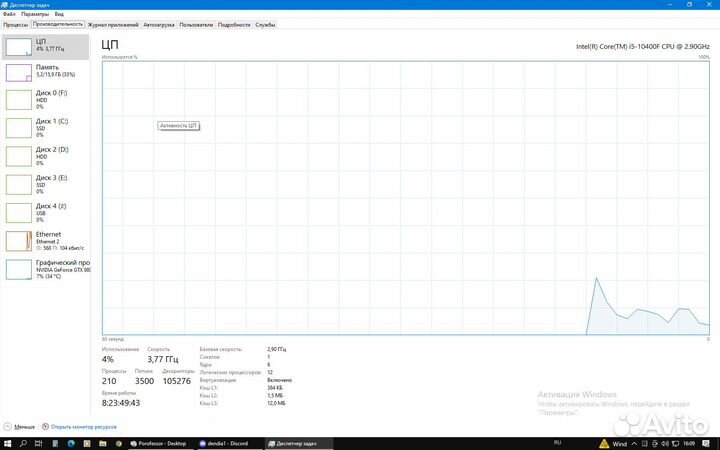Viewport: 720px width, 450px height.
Task: Open the Параметры menu
Action: pos(35,14)
